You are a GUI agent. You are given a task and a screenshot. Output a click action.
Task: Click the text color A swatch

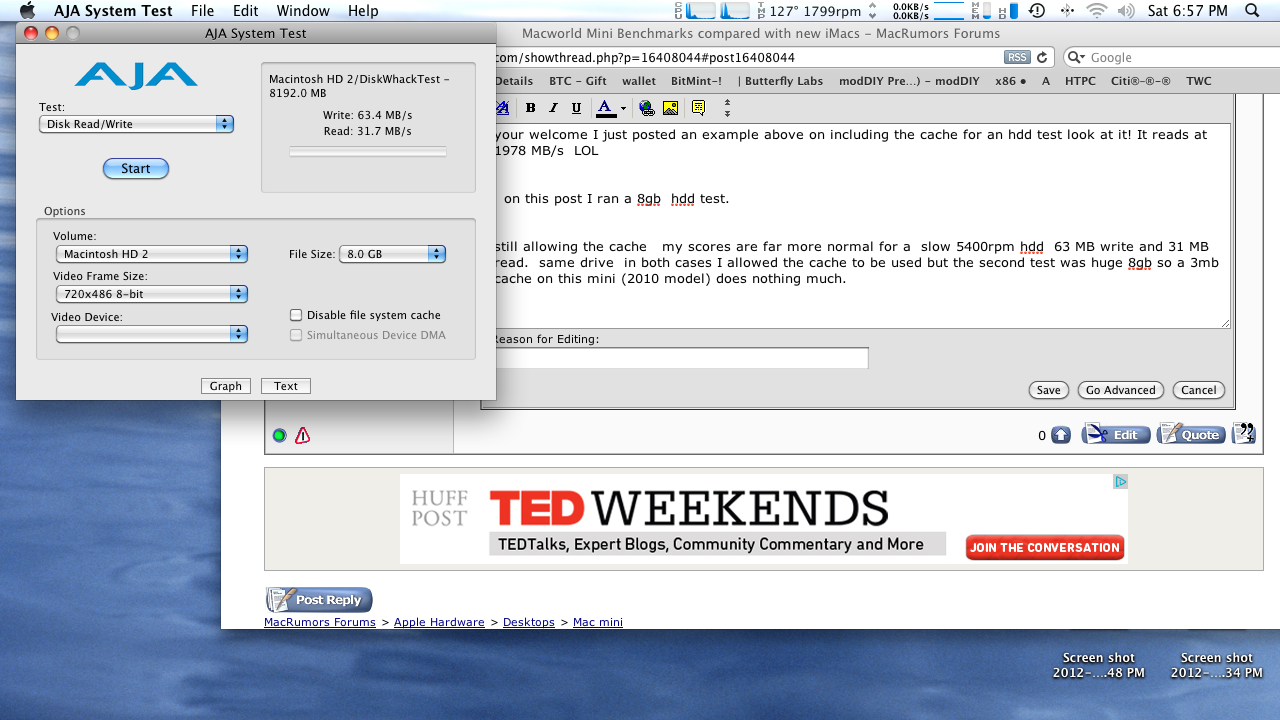tap(605, 108)
